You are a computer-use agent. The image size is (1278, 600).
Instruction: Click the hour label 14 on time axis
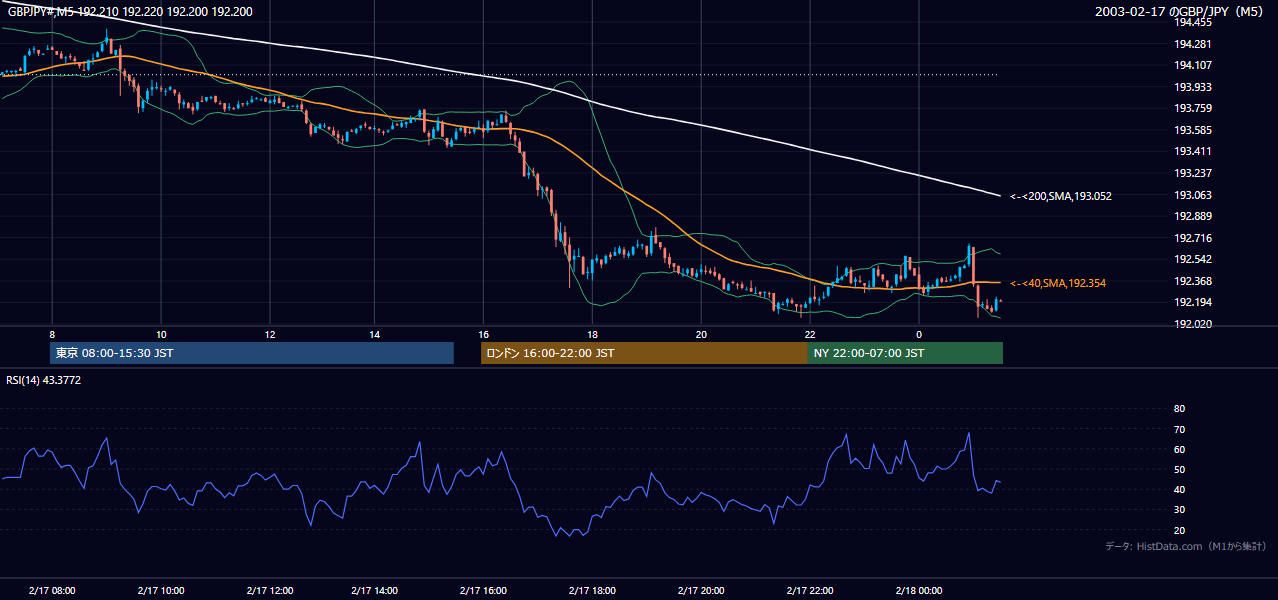click(374, 334)
